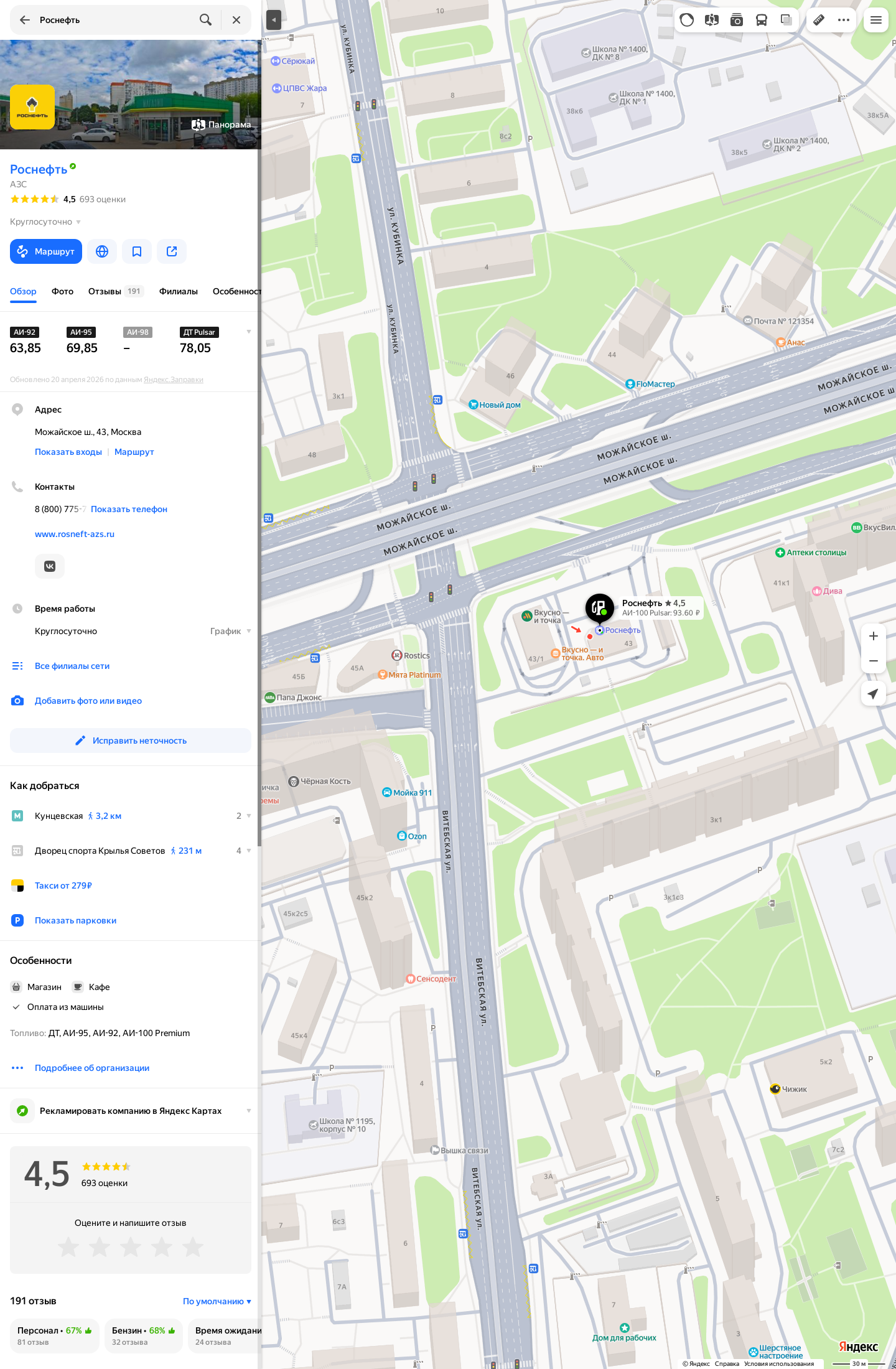Viewport: 896px width, 1369px height.
Task: Locate me with the arrow button
Action: [874, 693]
